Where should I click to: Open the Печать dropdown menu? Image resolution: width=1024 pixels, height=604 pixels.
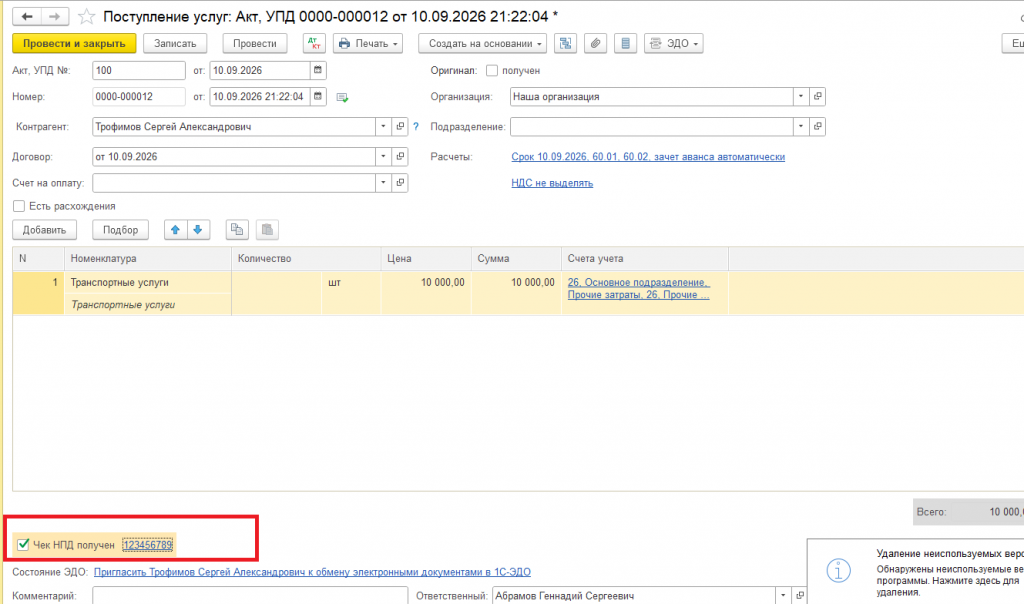pyautogui.click(x=368, y=44)
